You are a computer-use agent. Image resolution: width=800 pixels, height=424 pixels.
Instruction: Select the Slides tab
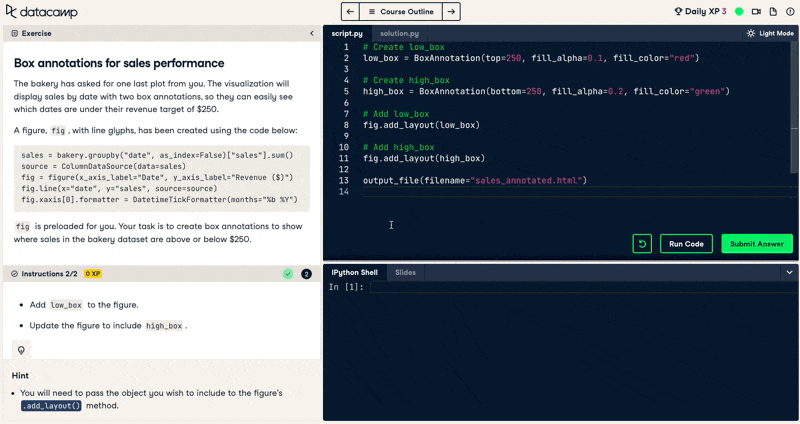(x=405, y=272)
